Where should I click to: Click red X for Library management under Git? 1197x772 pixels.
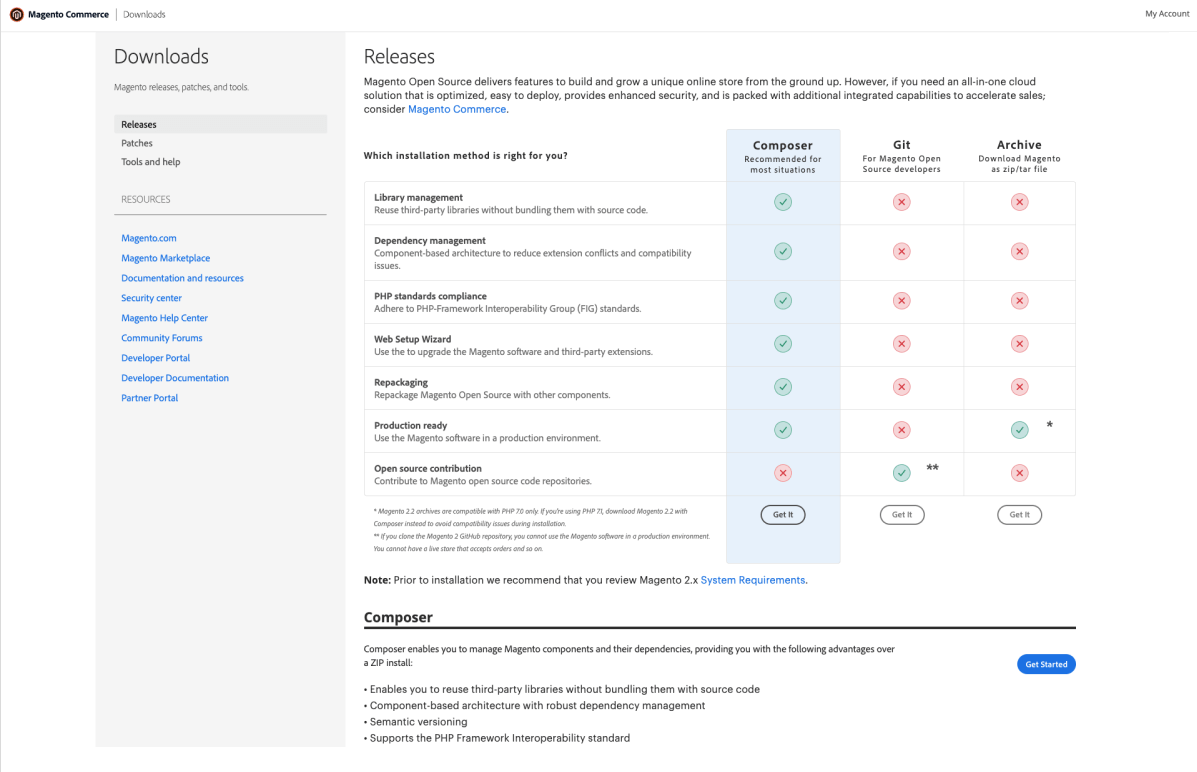pyautogui.click(x=902, y=202)
